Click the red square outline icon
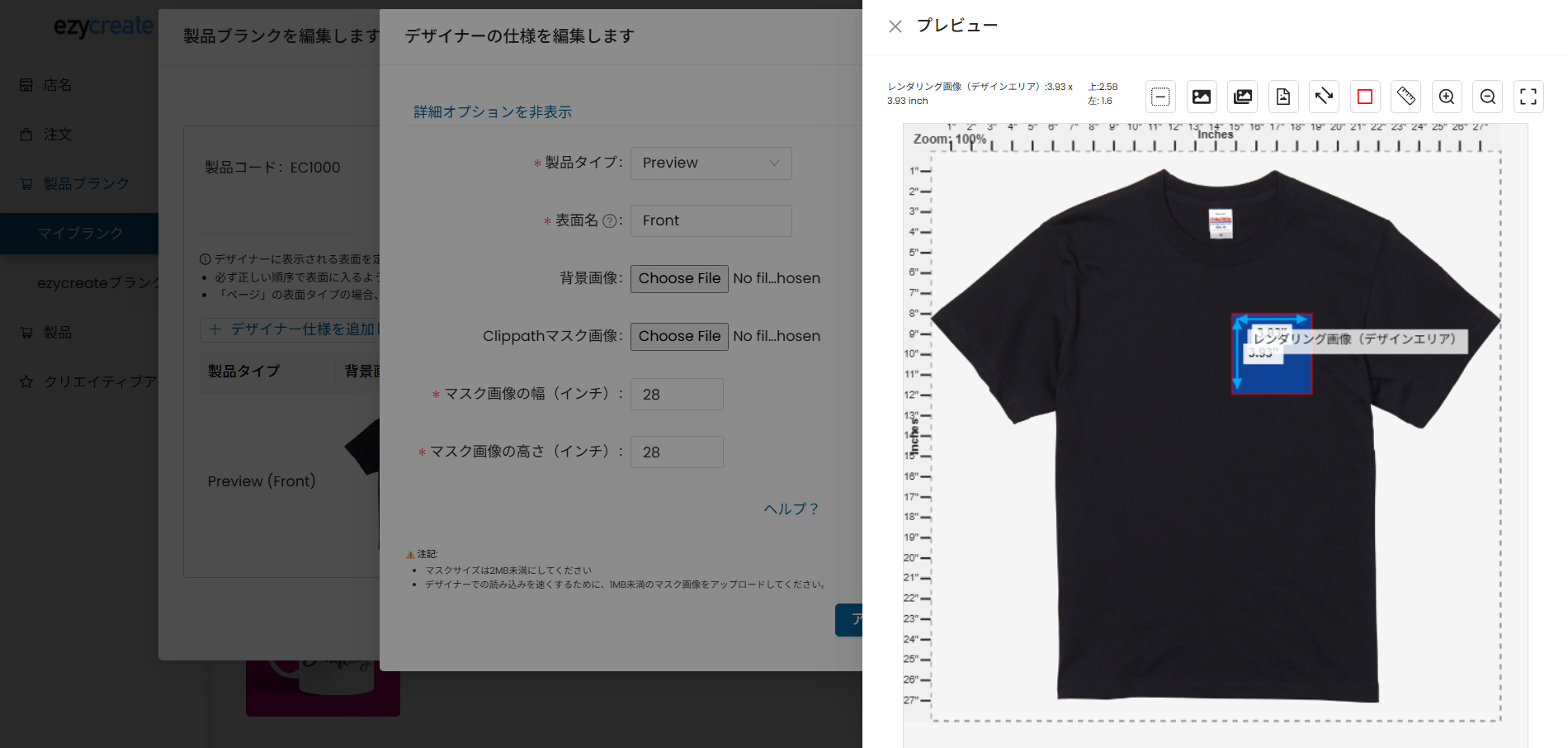Viewport: 1568px width, 748px height. pyautogui.click(x=1364, y=97)
